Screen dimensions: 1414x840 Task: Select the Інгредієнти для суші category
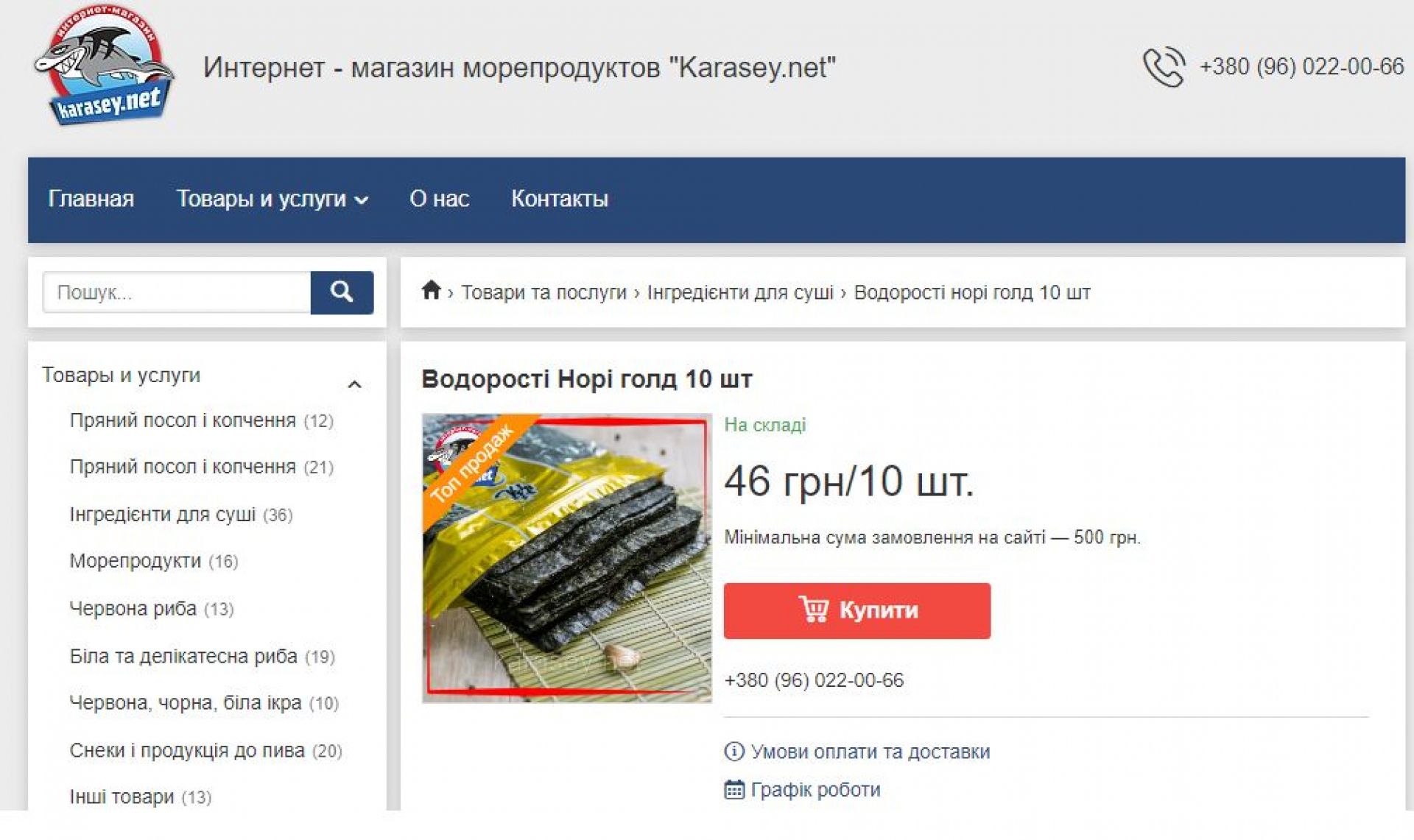(x=163, y=514)
